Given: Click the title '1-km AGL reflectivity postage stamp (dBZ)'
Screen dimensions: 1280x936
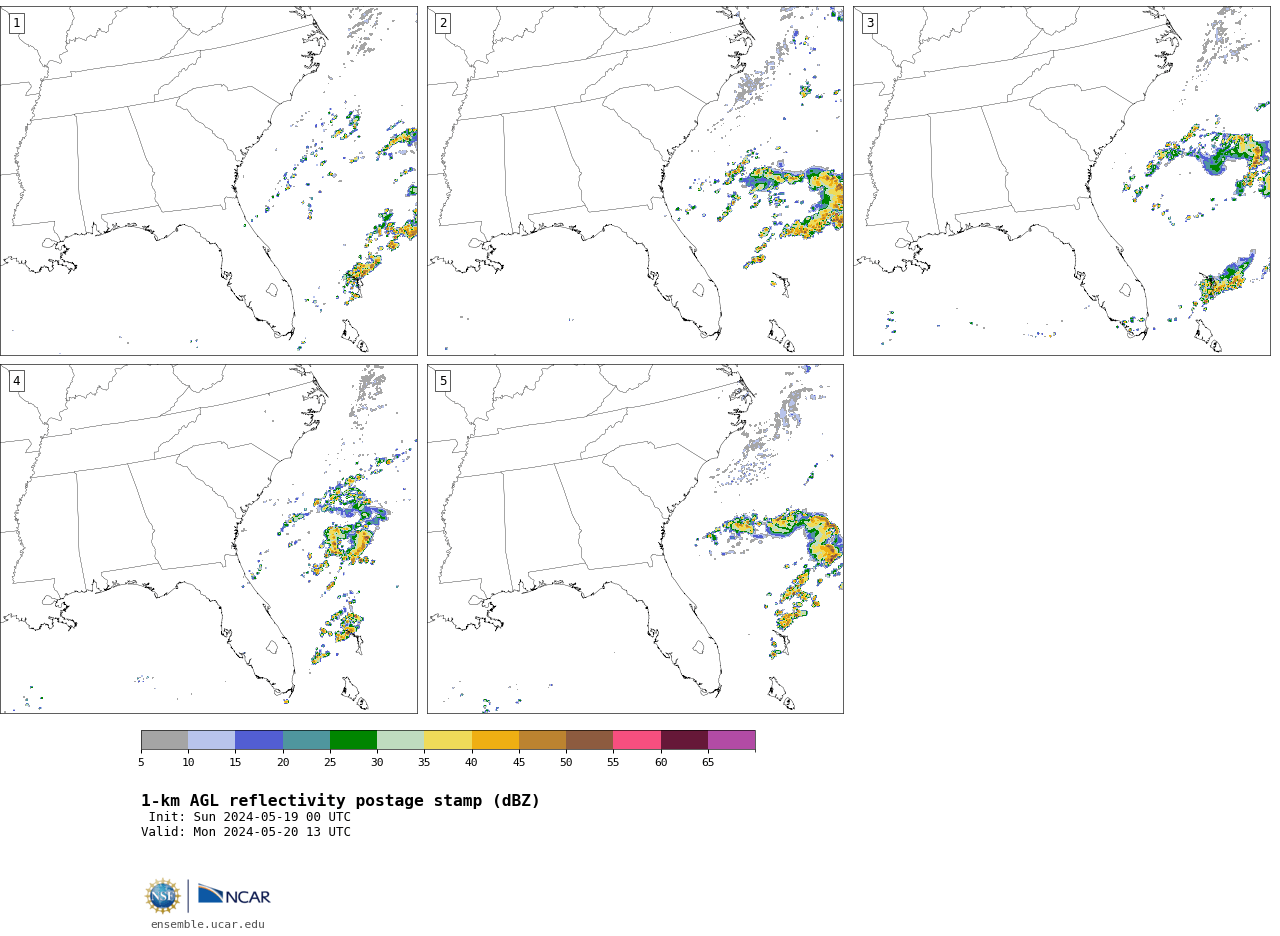Looking at the screenshot, I should 340,801.
